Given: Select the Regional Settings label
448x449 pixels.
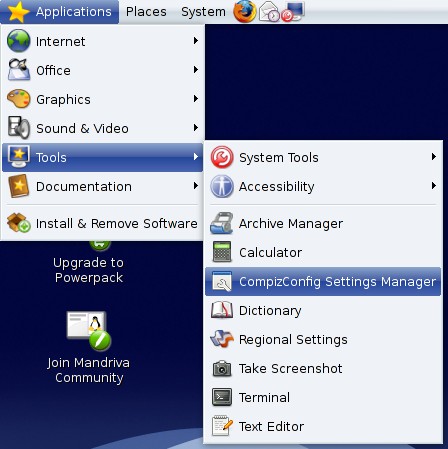Looking at the screenshot, I should tap(293, 340).
